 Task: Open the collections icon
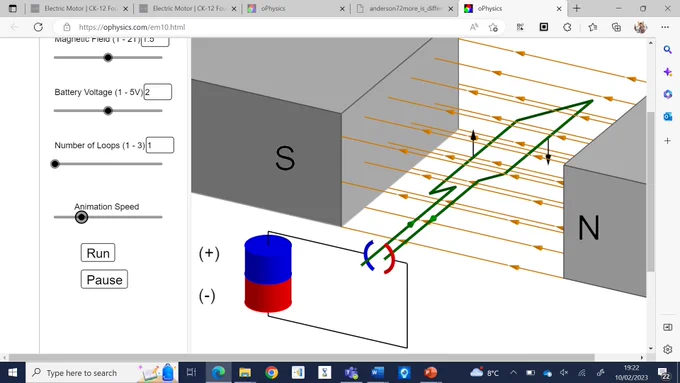[616, 27]
